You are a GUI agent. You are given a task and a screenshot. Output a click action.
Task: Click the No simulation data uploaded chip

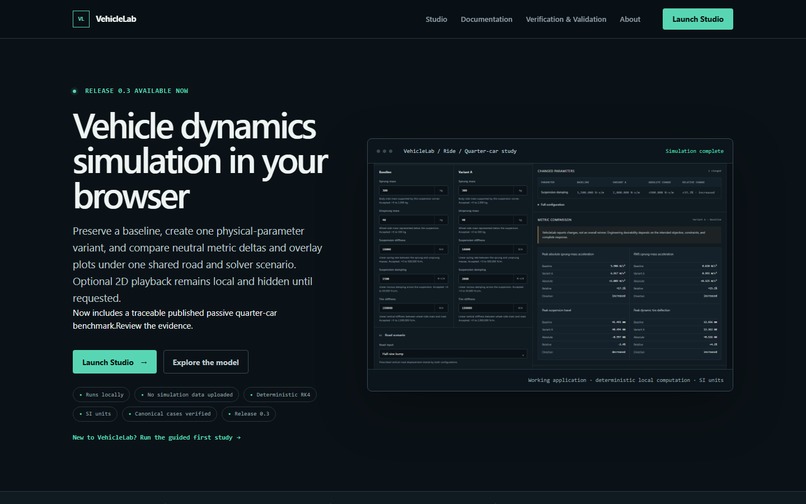tap(187, 394)
